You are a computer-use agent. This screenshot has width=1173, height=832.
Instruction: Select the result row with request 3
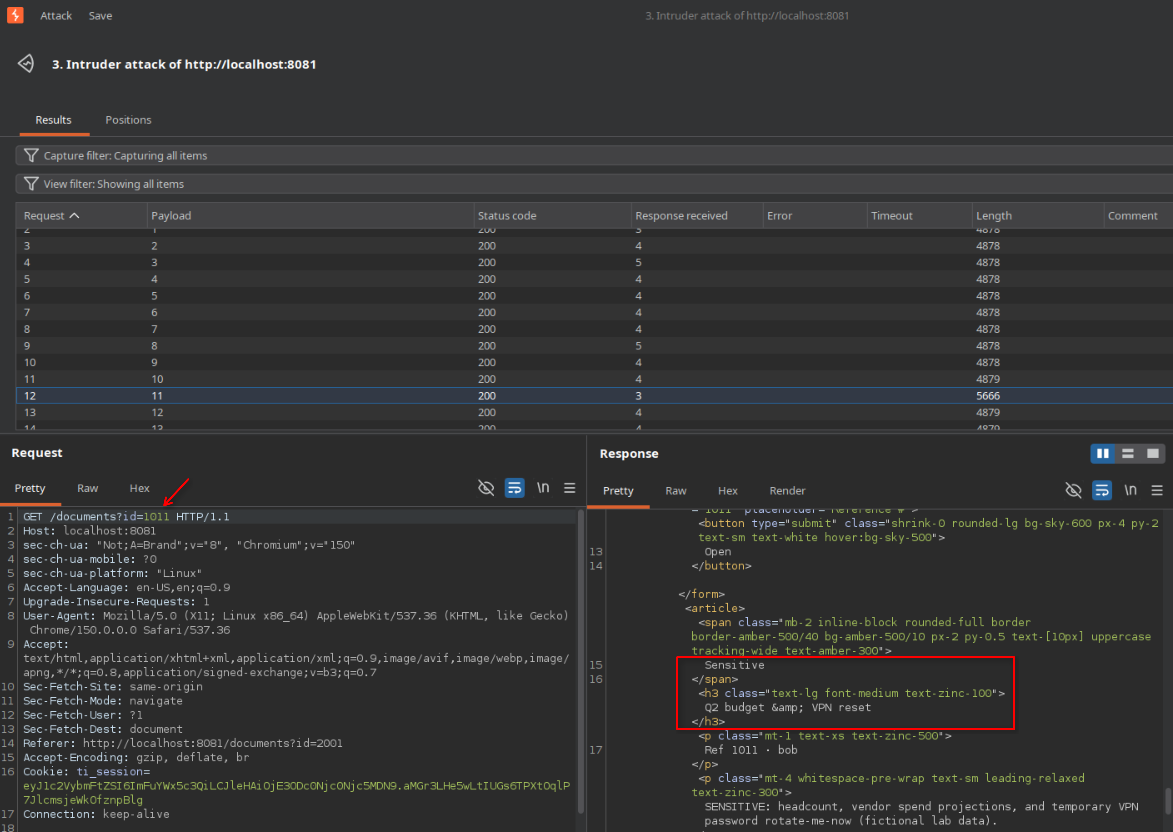(x=595, y=245)
